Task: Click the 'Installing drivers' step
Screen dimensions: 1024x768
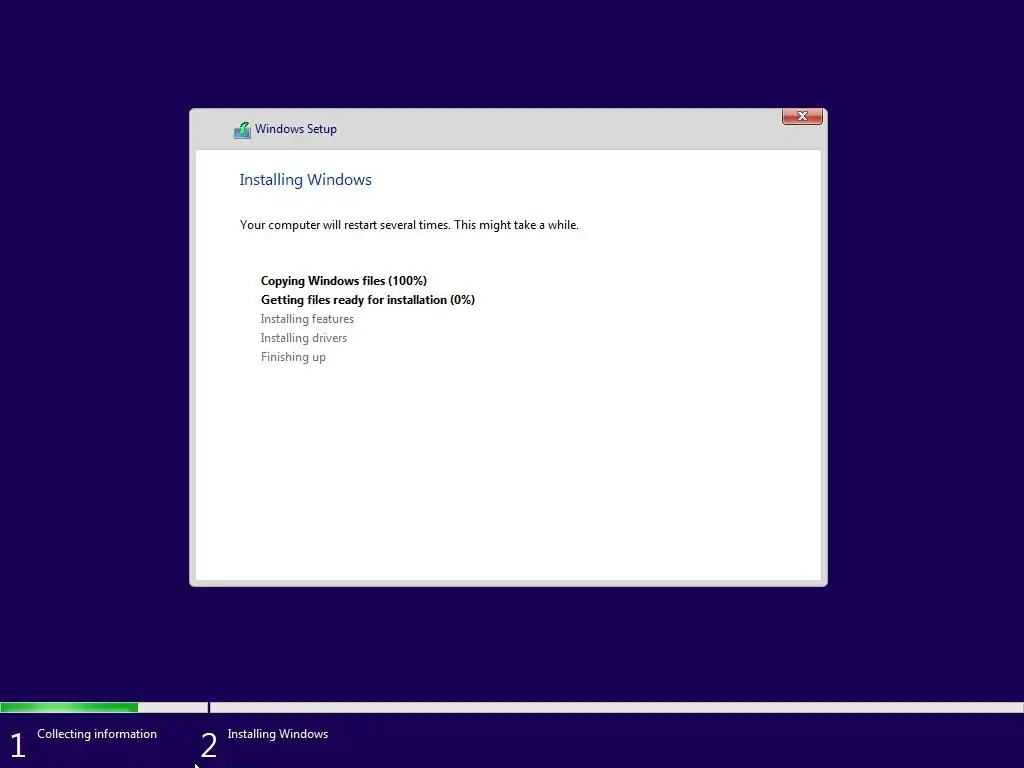Action: pos(304,338)
